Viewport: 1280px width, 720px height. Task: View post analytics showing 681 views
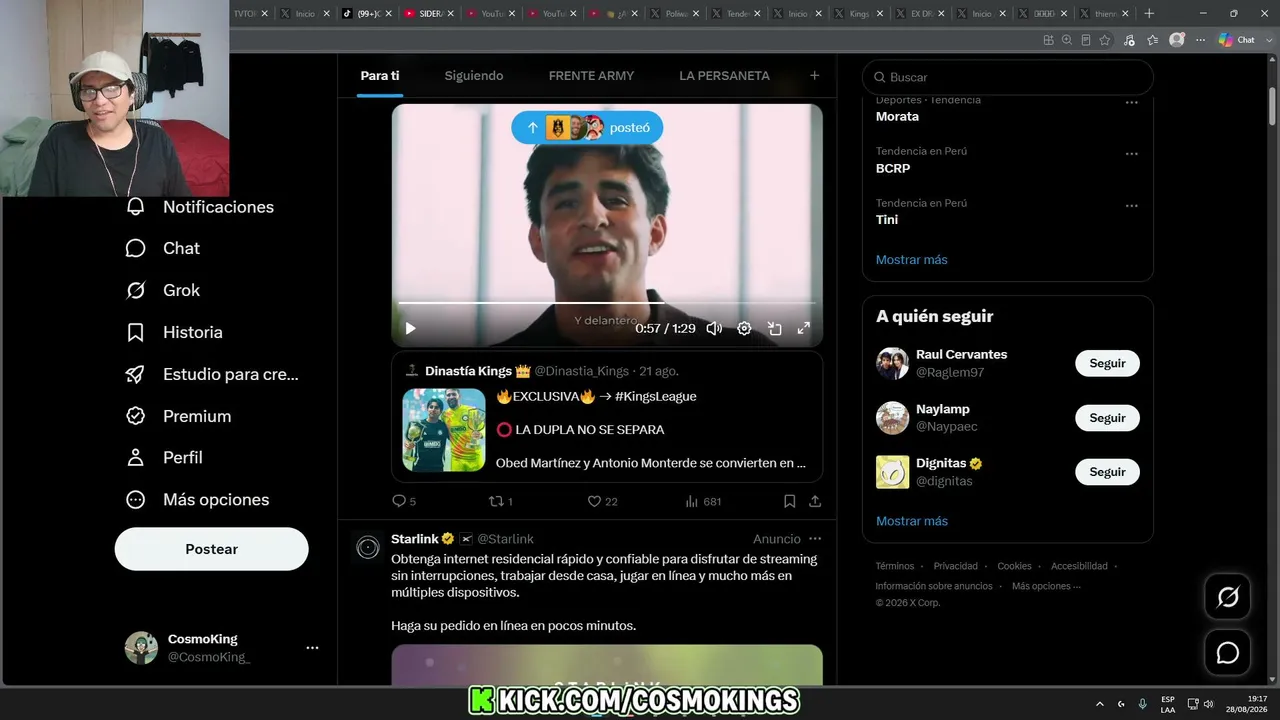pyautogui.click(x=703, y=501)
